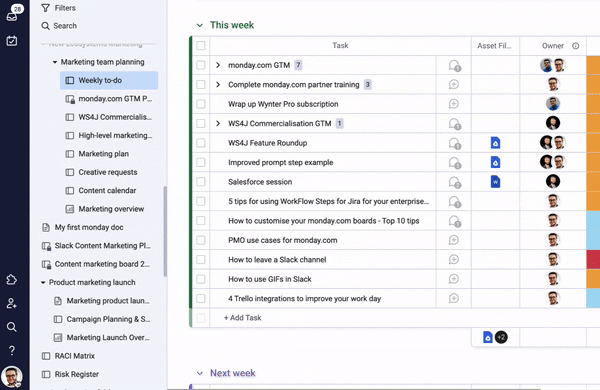Open My Work calendar-check icon

click(x=12, y=41)
